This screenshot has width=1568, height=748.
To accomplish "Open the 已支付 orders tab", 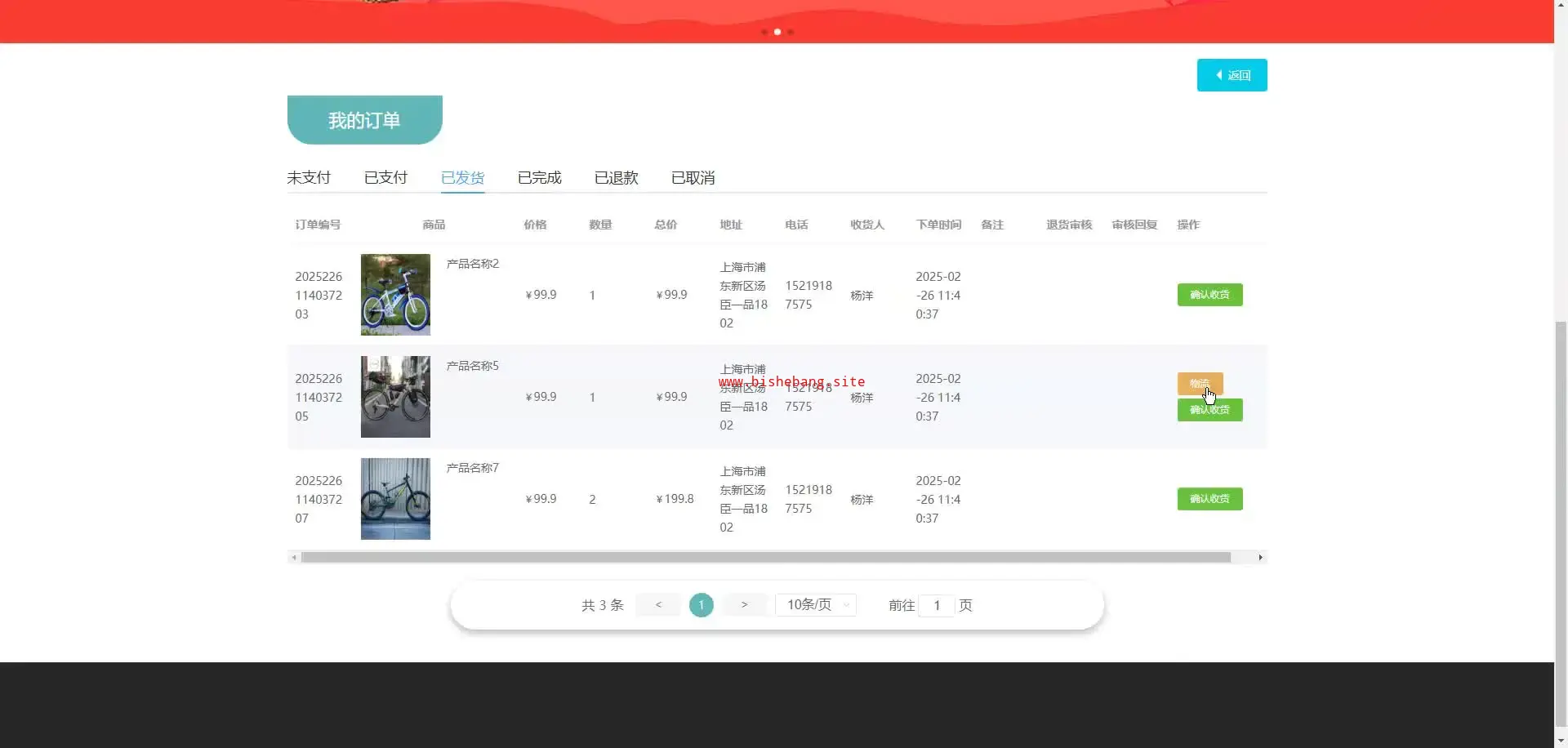I will click(385, 178).
